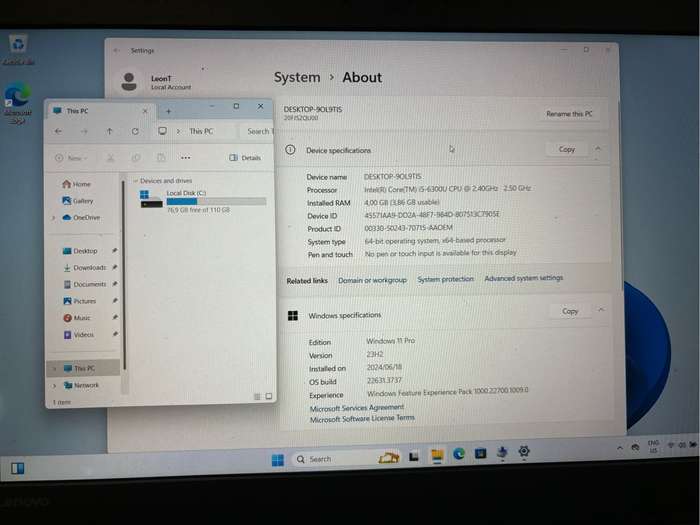Click the System breadcrumb in Settings
700x525 pixels.
297,77
